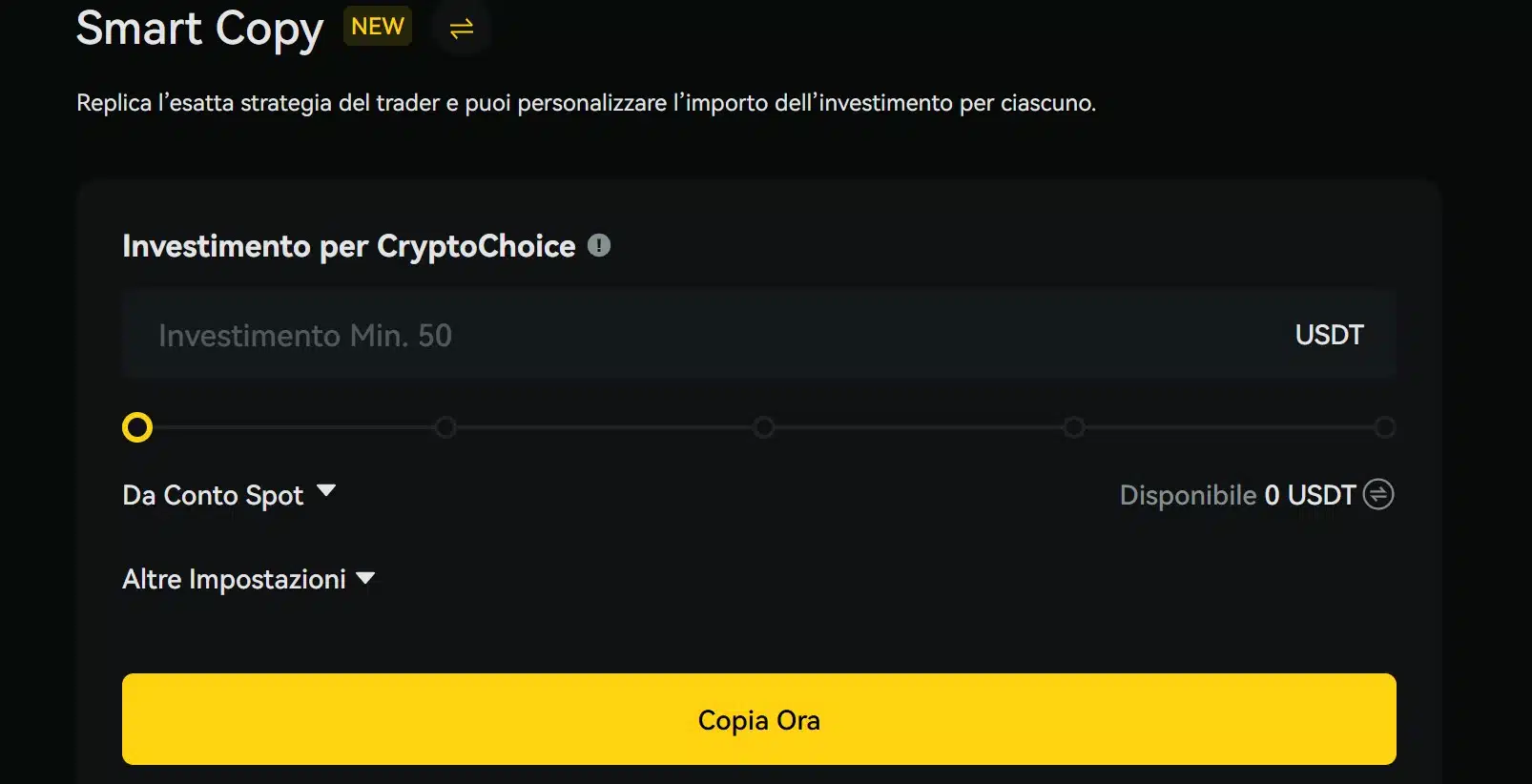1532x784 pixels.
Task: Click the rightmost slider tick mark
Action: pyautogui.click(x=1385, y=427)
